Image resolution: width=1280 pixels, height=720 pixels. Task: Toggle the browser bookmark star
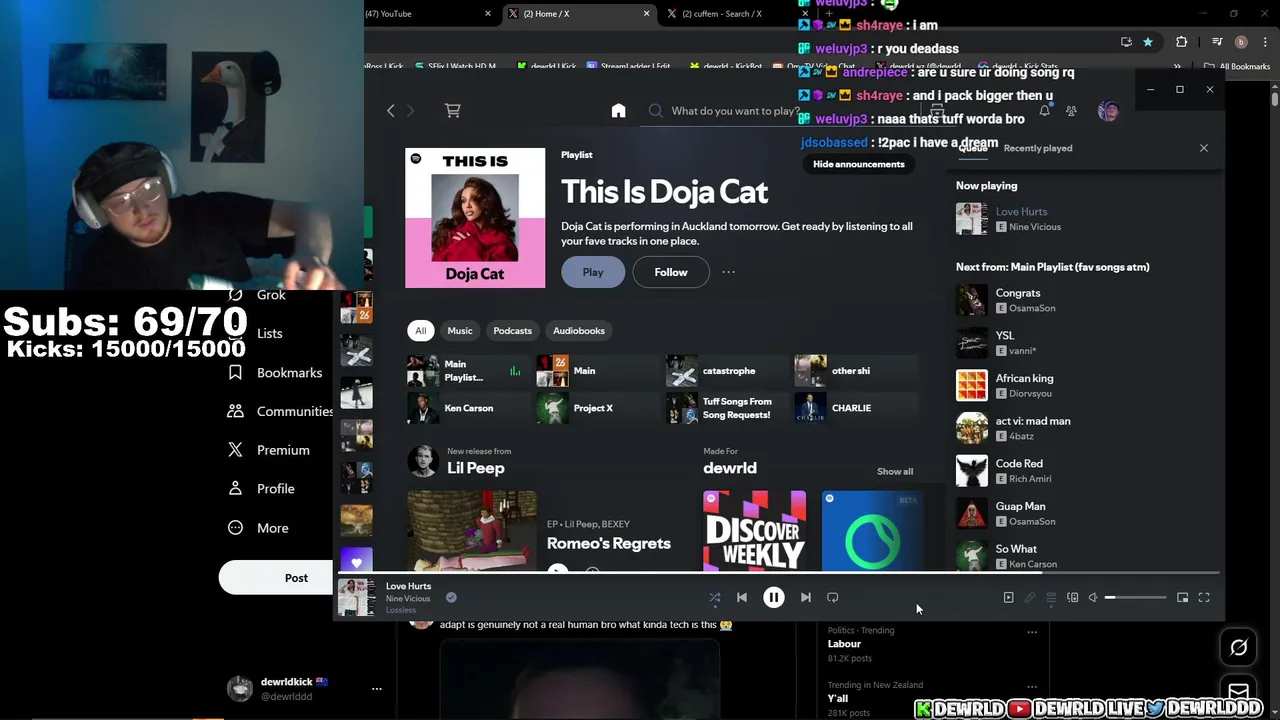point(1148,42)
